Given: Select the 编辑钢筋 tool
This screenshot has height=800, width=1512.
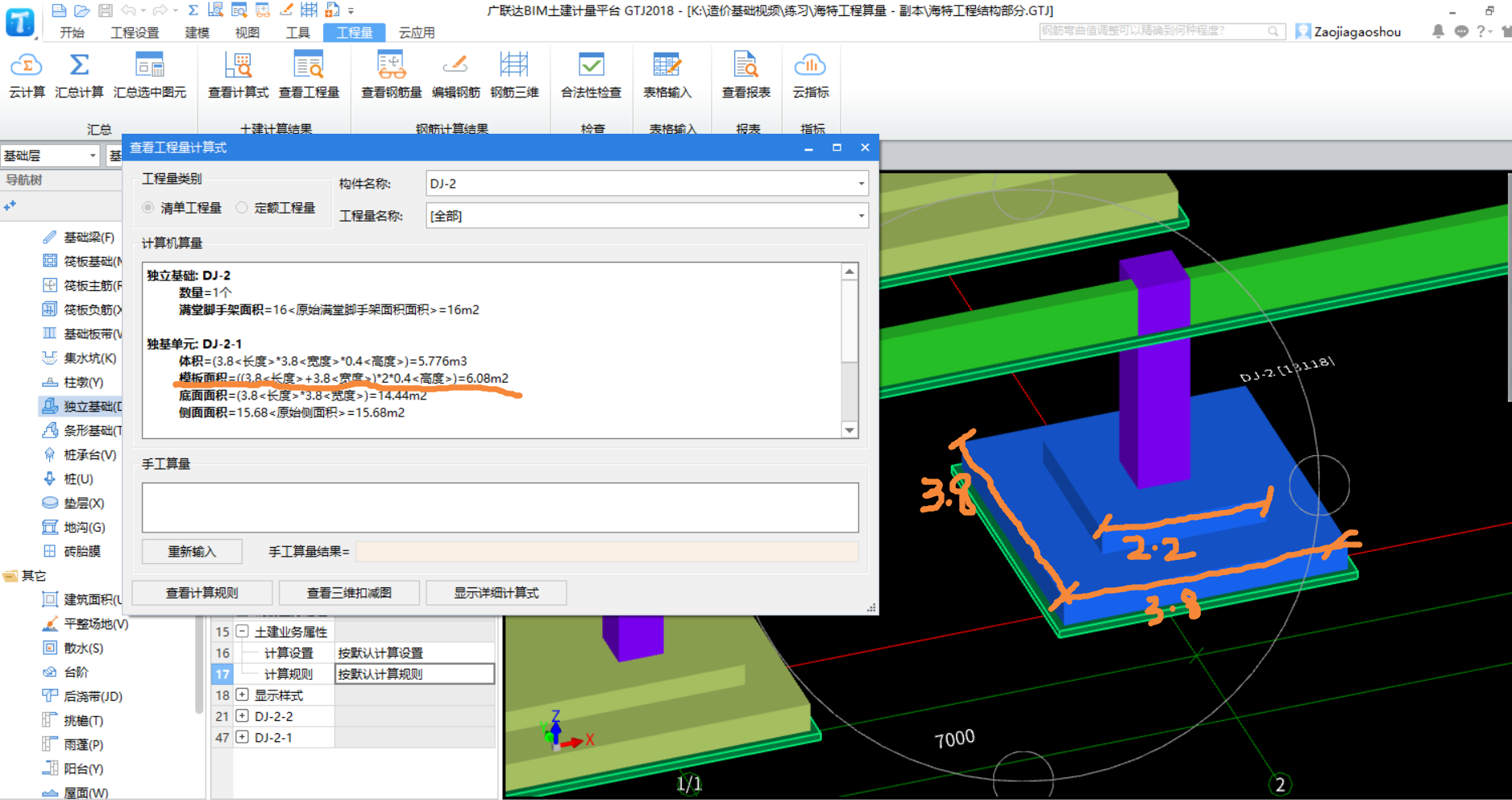Looking at the screenshot, I should [x=455, y=76].
